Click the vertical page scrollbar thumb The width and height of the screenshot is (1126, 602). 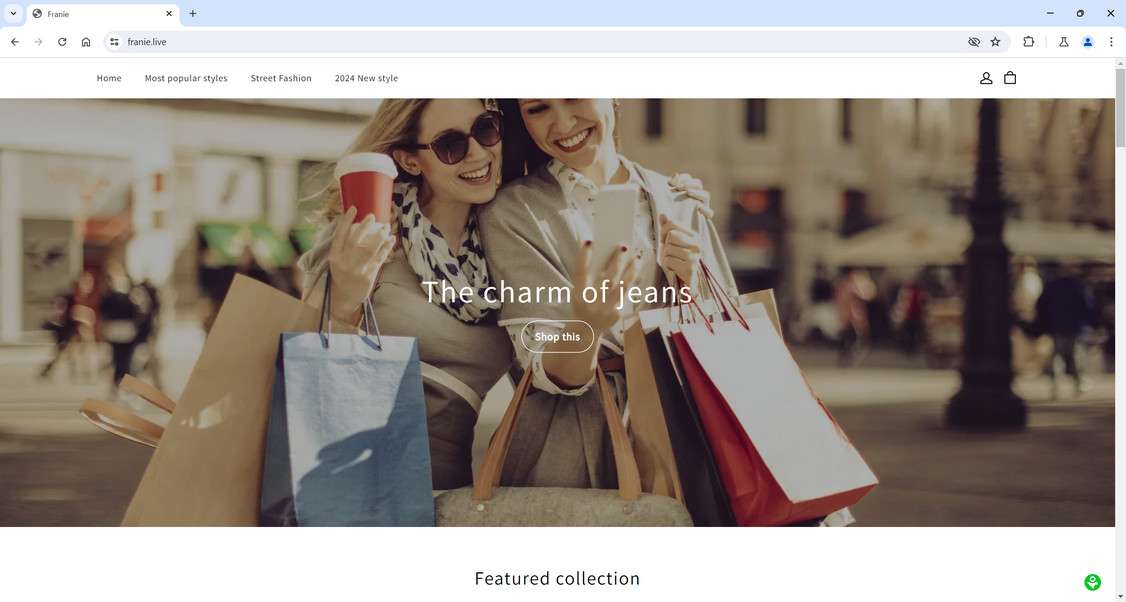1120,108
